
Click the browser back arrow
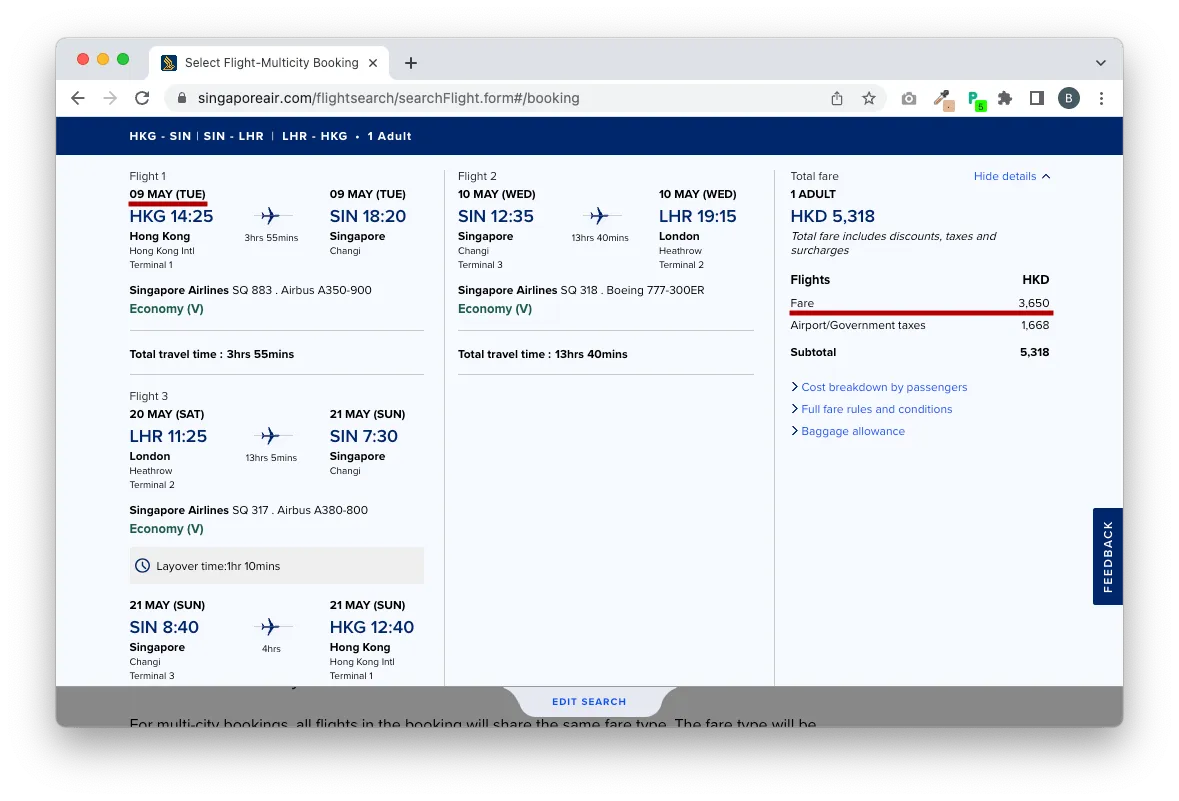tap(77, 98)
